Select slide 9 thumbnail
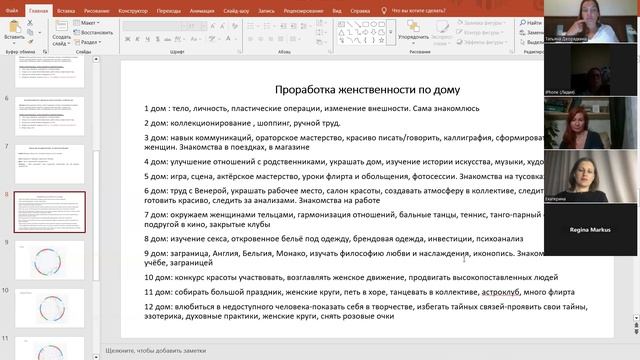Image resolution: width=640 pixels, height=360 pixels. click(49, 260)
